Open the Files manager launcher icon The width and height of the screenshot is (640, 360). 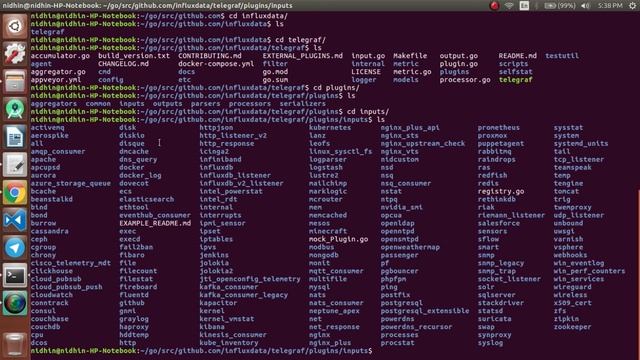15,82
